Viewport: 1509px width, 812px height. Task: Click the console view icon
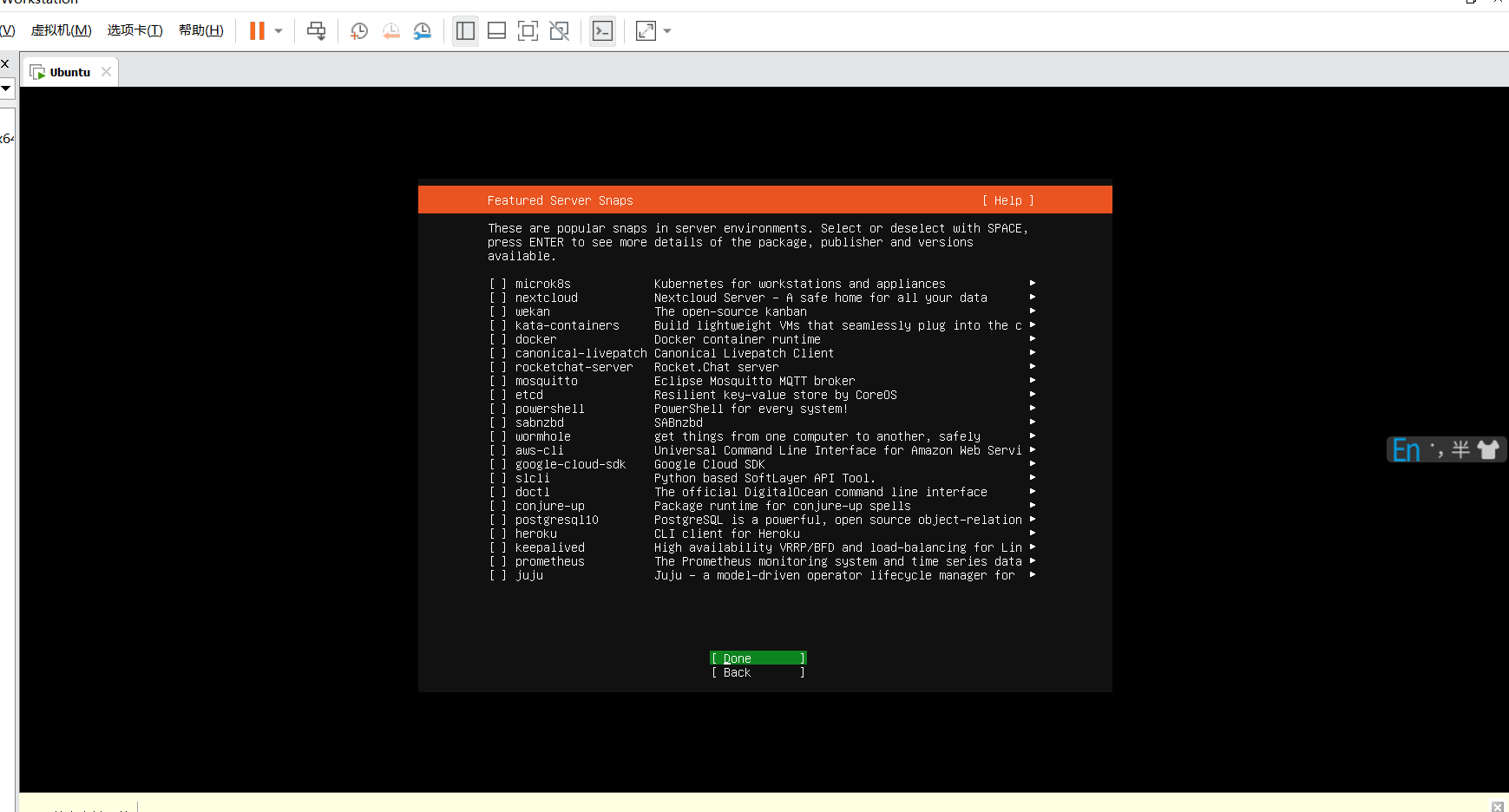click(x=602, y=31)
